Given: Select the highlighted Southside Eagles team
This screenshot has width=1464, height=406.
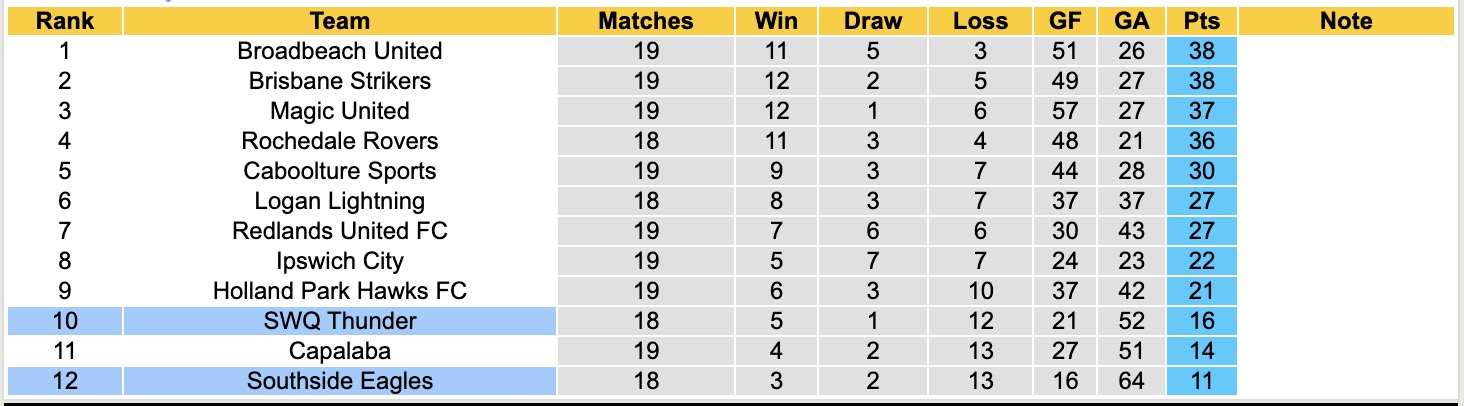Looking at the screenshot, I should click(340, 381).
